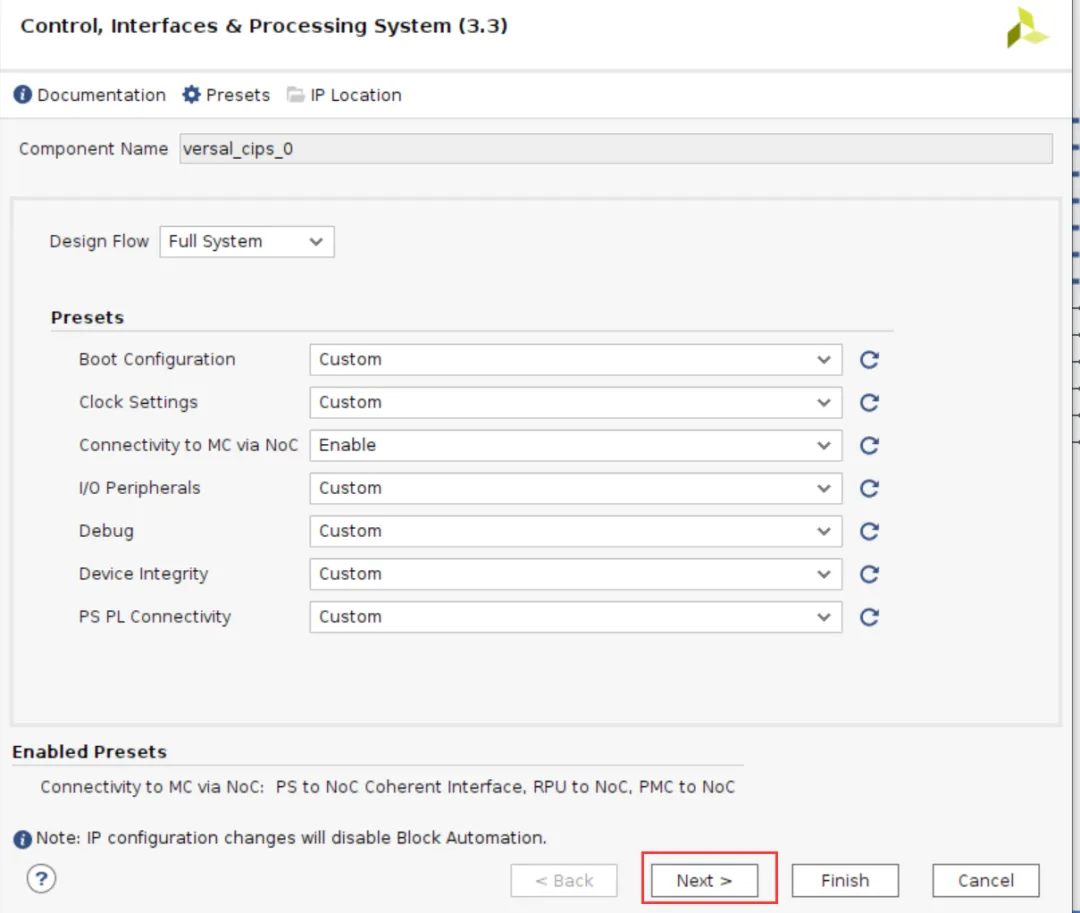Open the Design Flow dropdown
The height and width of the screenshot is (913, 1080).
pyautogui.click(x=246, y=242)
